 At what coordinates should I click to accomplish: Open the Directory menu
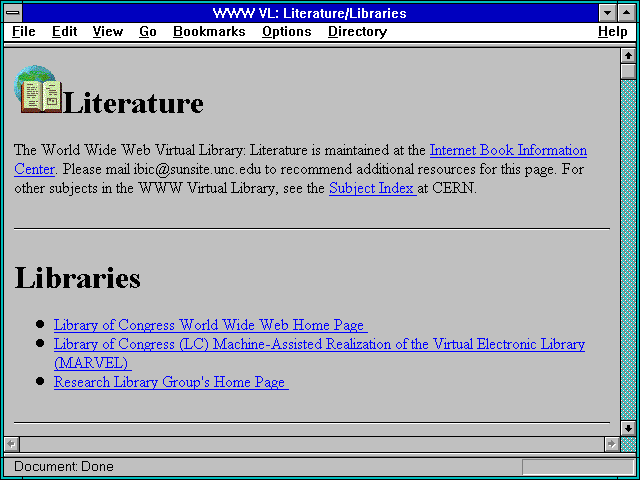pyautogui.click(x=358, y=31)
